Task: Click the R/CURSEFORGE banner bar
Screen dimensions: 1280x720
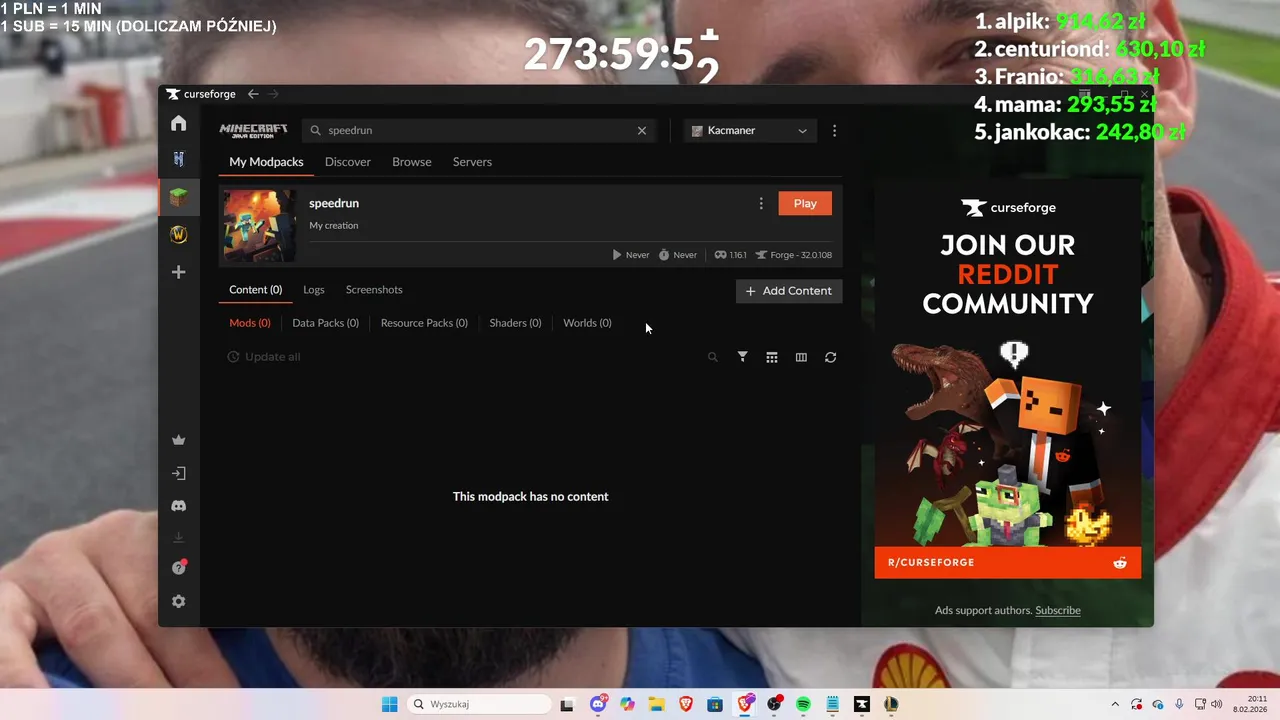Action: [1008, 563]
